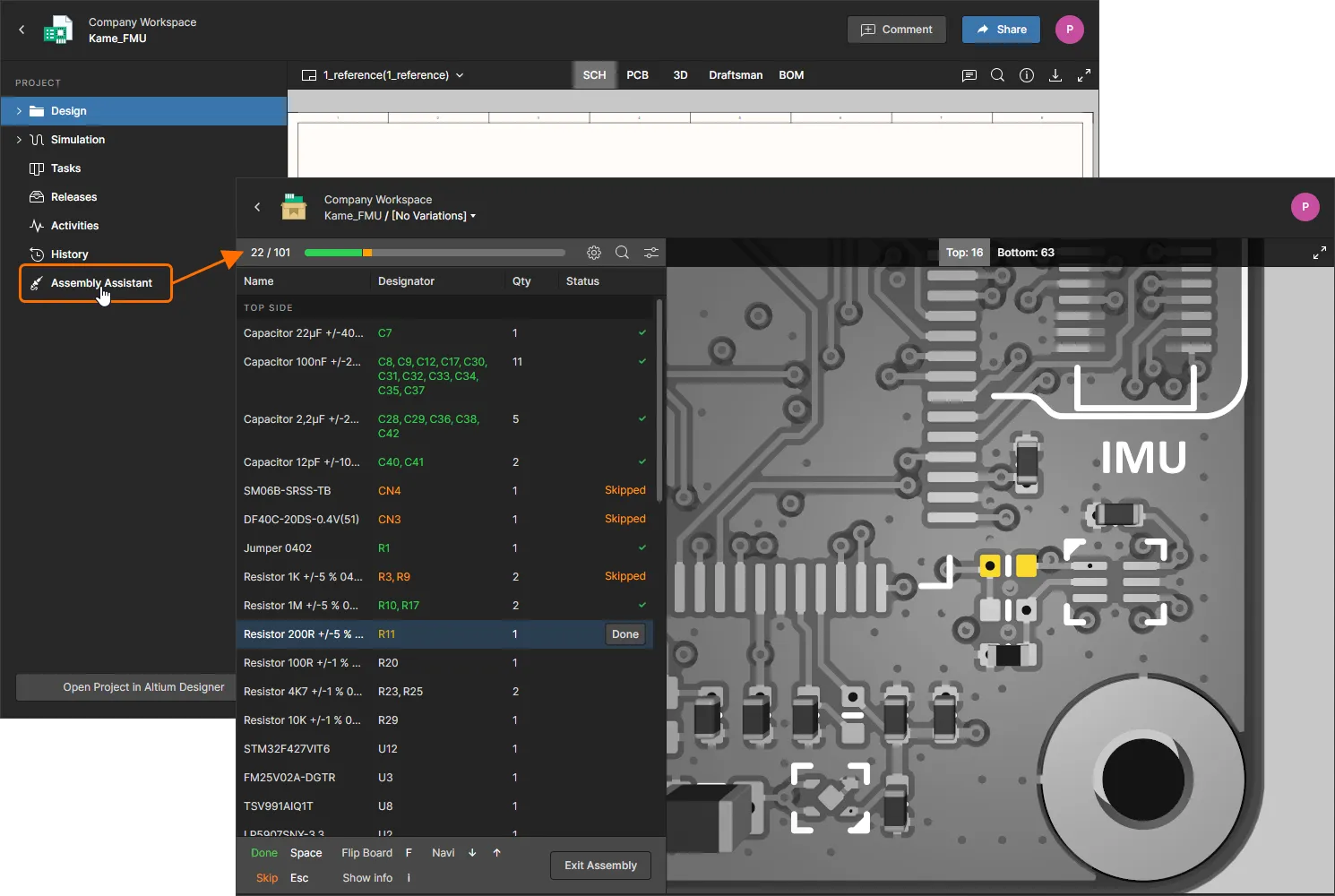Click the Exit Assembly button

point(600,866)
